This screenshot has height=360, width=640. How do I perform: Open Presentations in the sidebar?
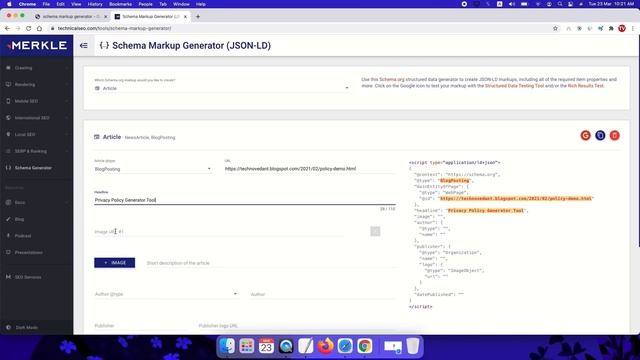(37, 252)
